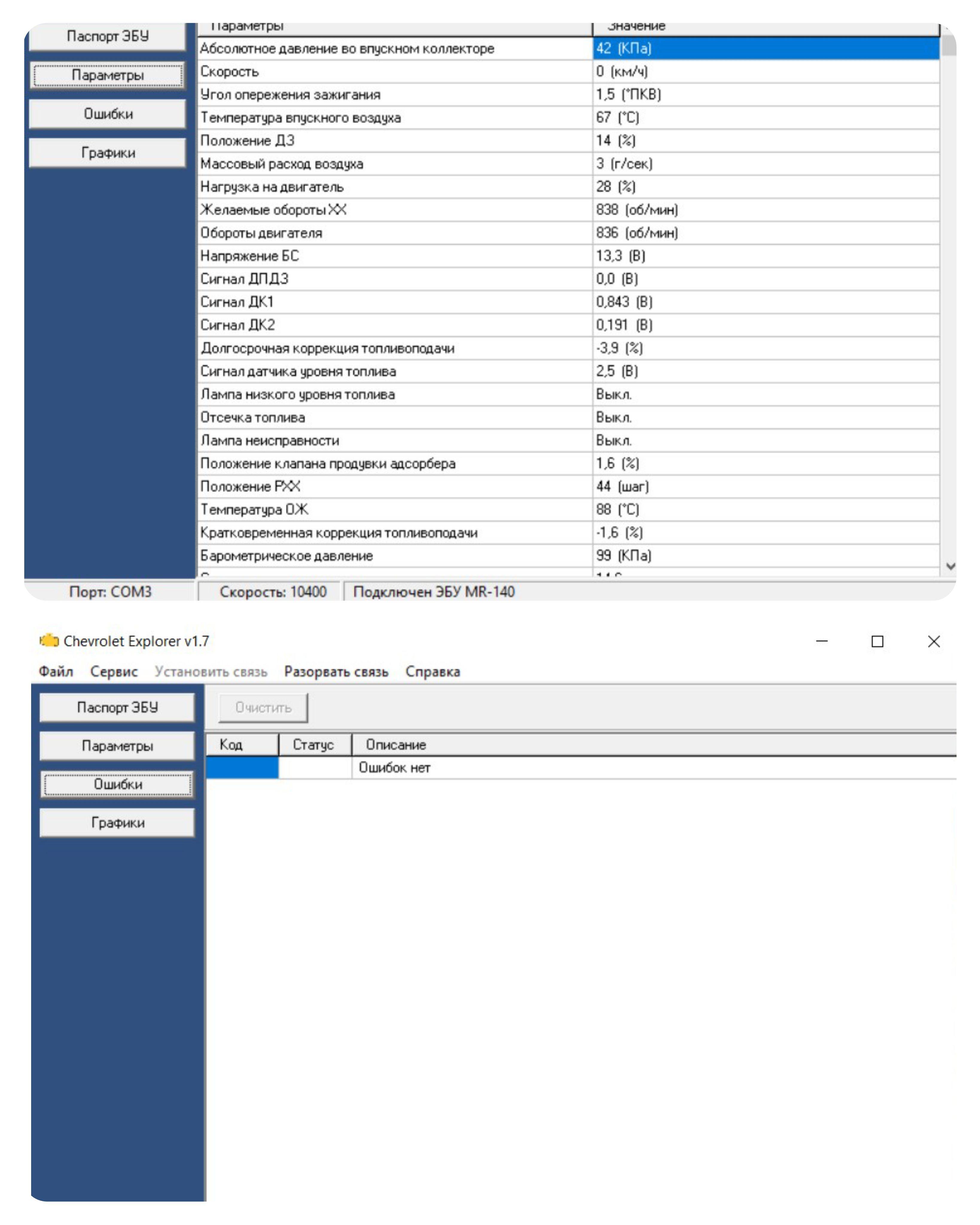Screen dimensions: 980x1225
Task: Click Параметры button in lower window
Action: [117, 746]
